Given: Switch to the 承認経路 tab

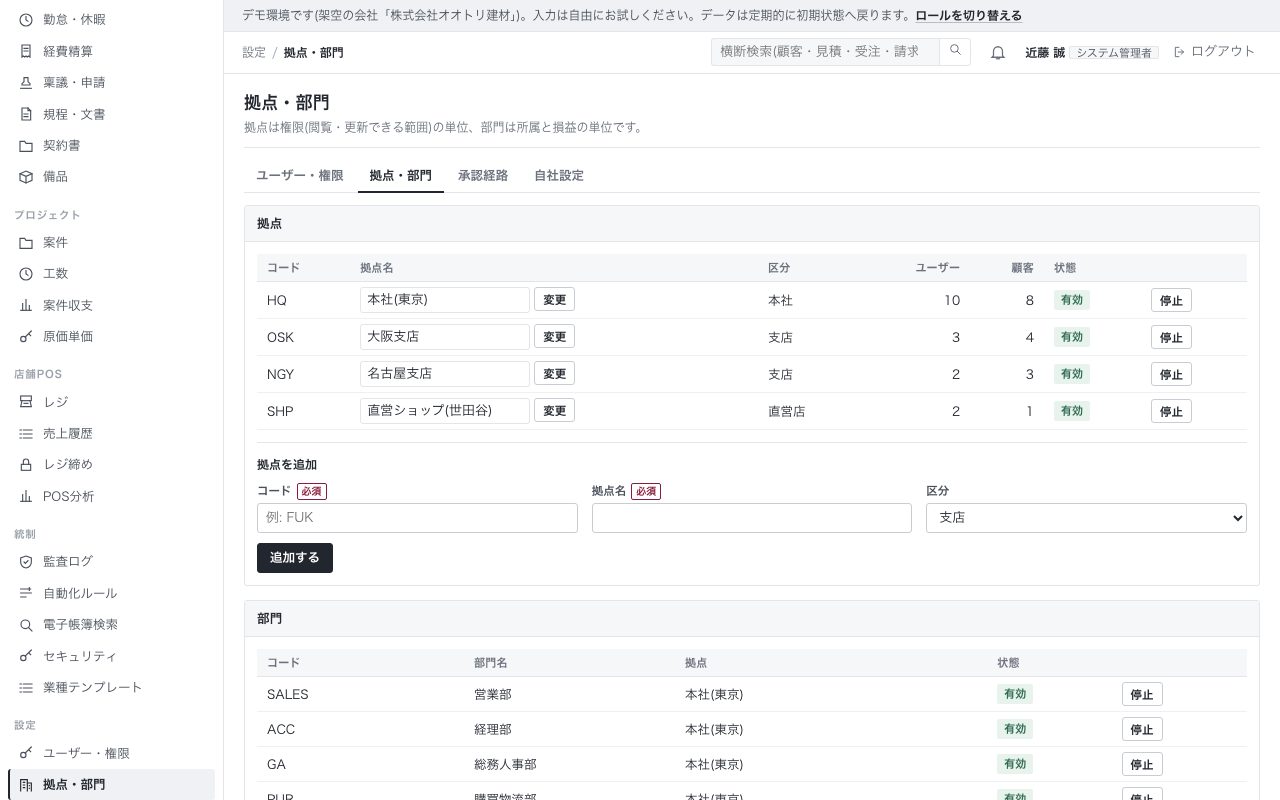Looking at the screenshot, I should tap(483, 175).
